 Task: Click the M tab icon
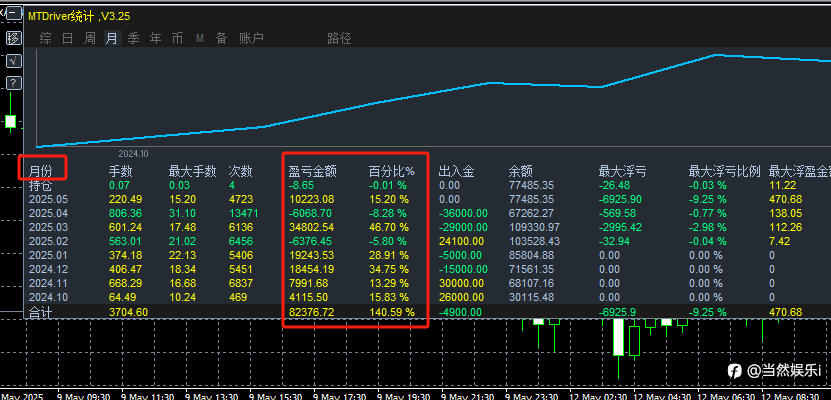click(x=200, y=39)
